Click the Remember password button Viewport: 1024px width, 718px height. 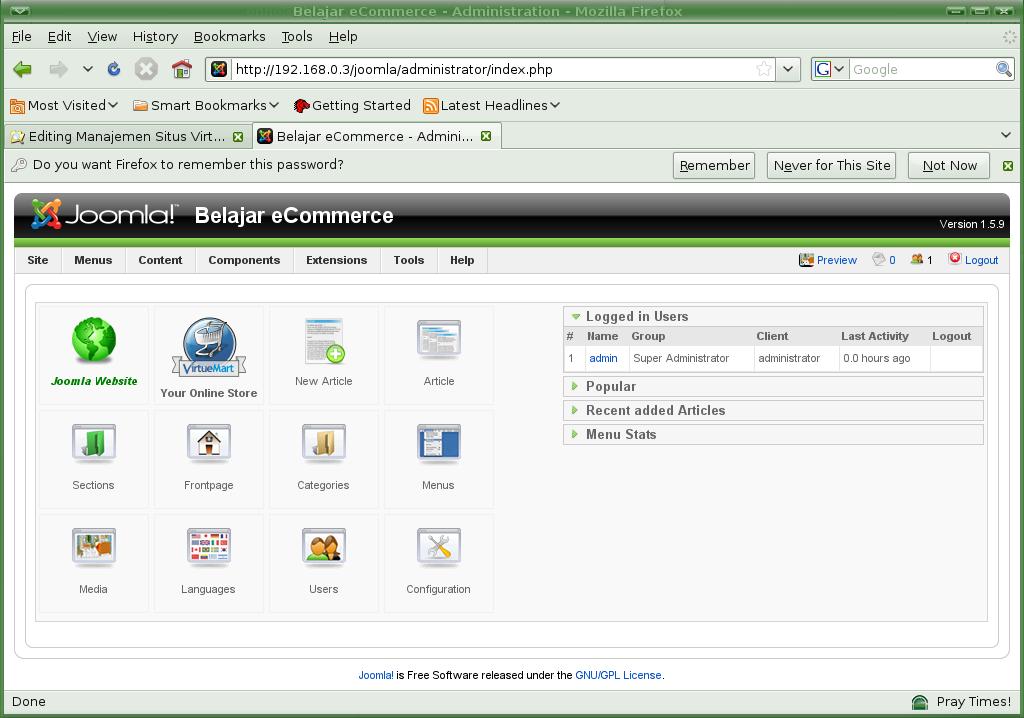pyautogui.click(x=714, y=166)
